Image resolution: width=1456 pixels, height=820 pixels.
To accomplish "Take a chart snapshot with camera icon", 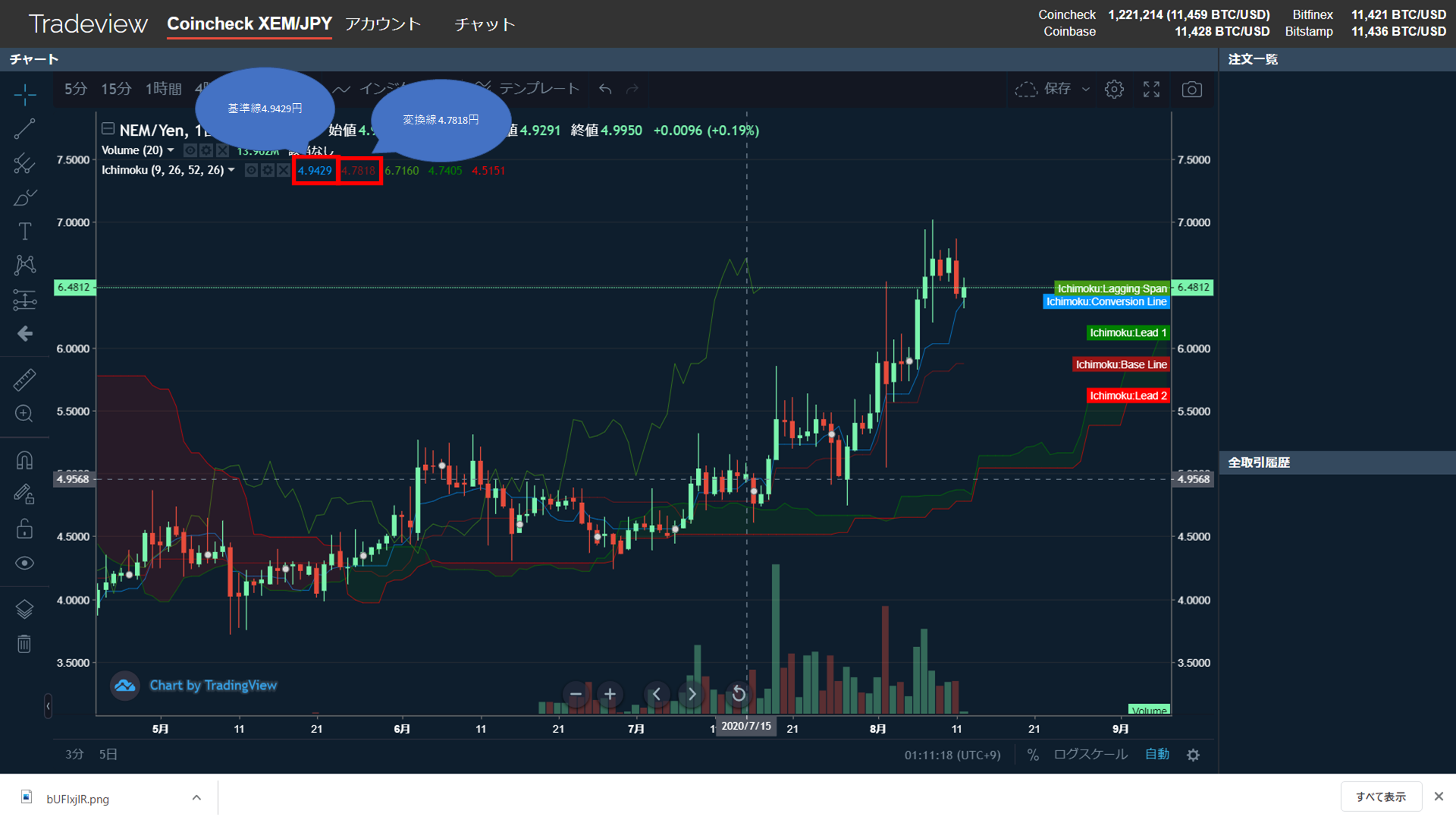I will [x=1192, y=90].
